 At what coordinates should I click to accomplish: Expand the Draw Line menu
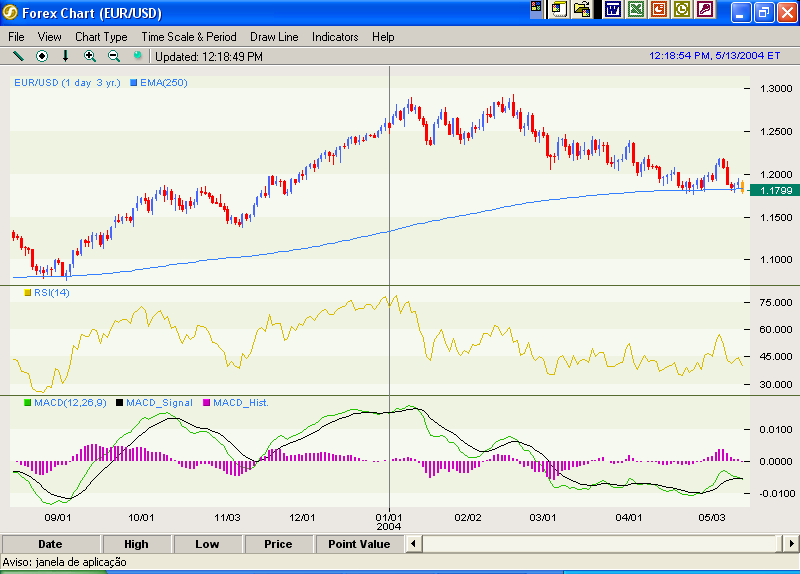pos(274,37)
